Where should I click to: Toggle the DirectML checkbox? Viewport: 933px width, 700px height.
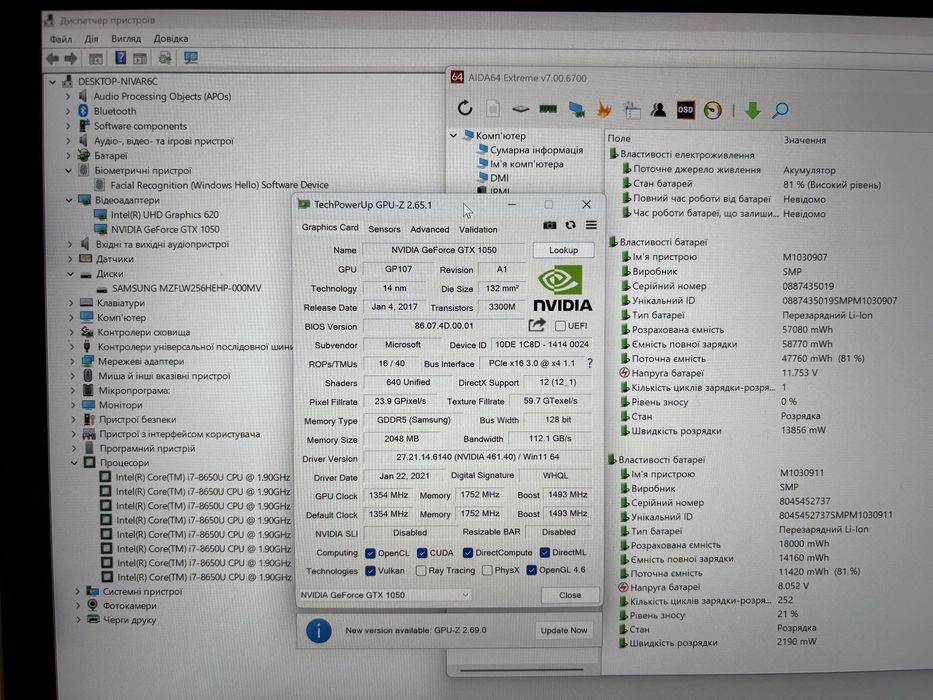544,552
